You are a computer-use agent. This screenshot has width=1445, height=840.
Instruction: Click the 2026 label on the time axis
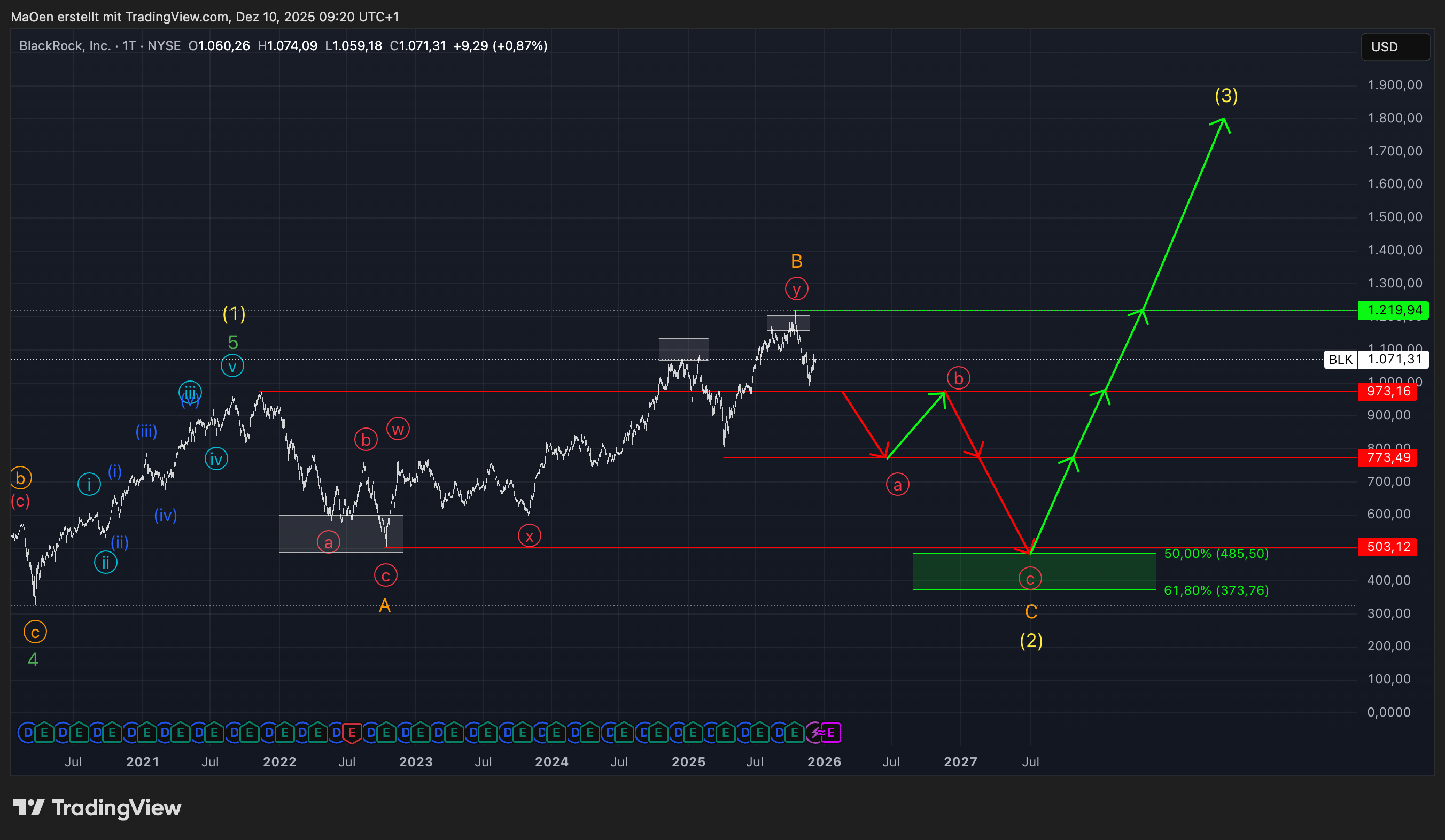tap(824, 761)
